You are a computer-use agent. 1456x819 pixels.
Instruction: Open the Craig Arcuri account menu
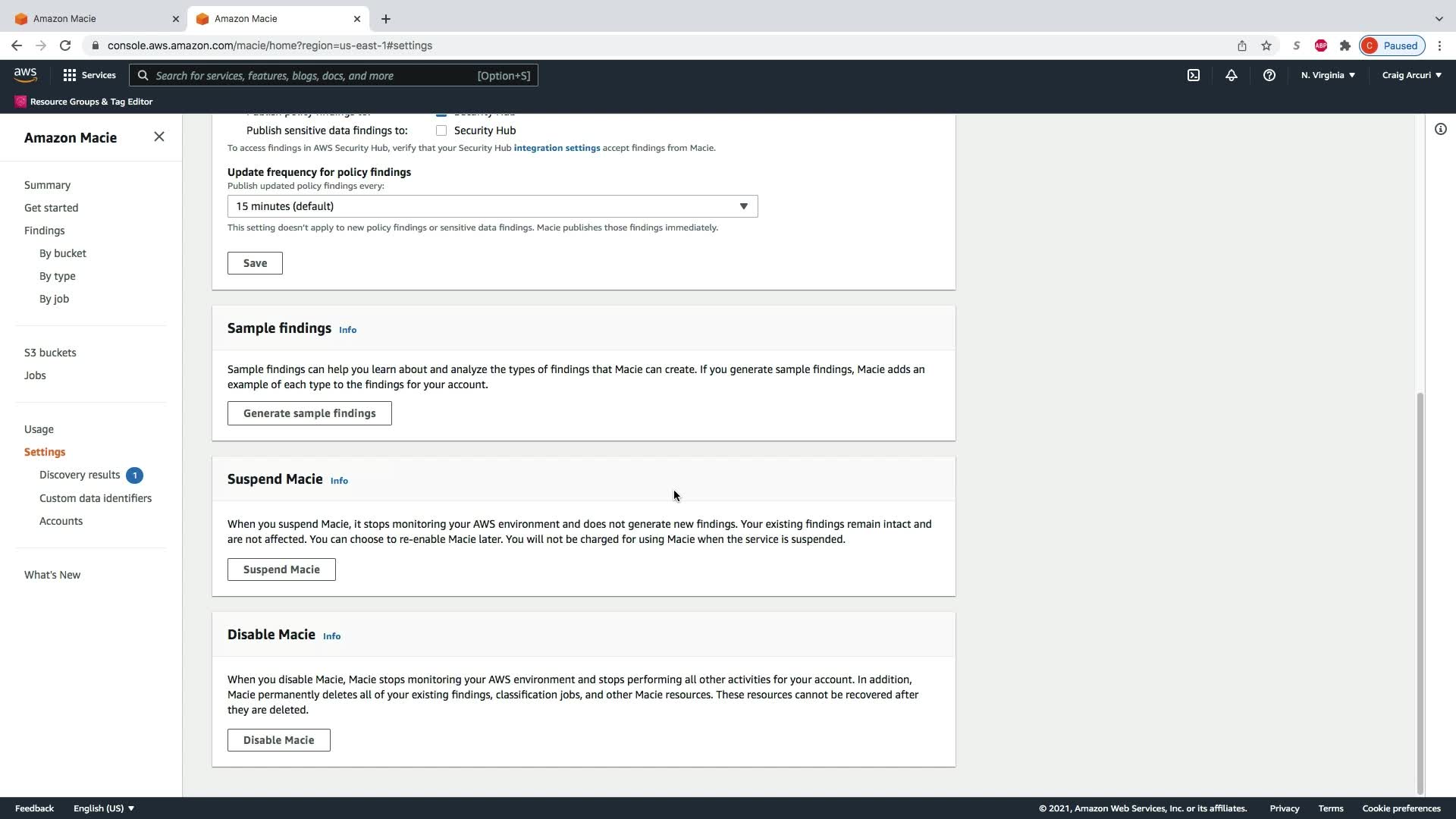[1411, 75]
